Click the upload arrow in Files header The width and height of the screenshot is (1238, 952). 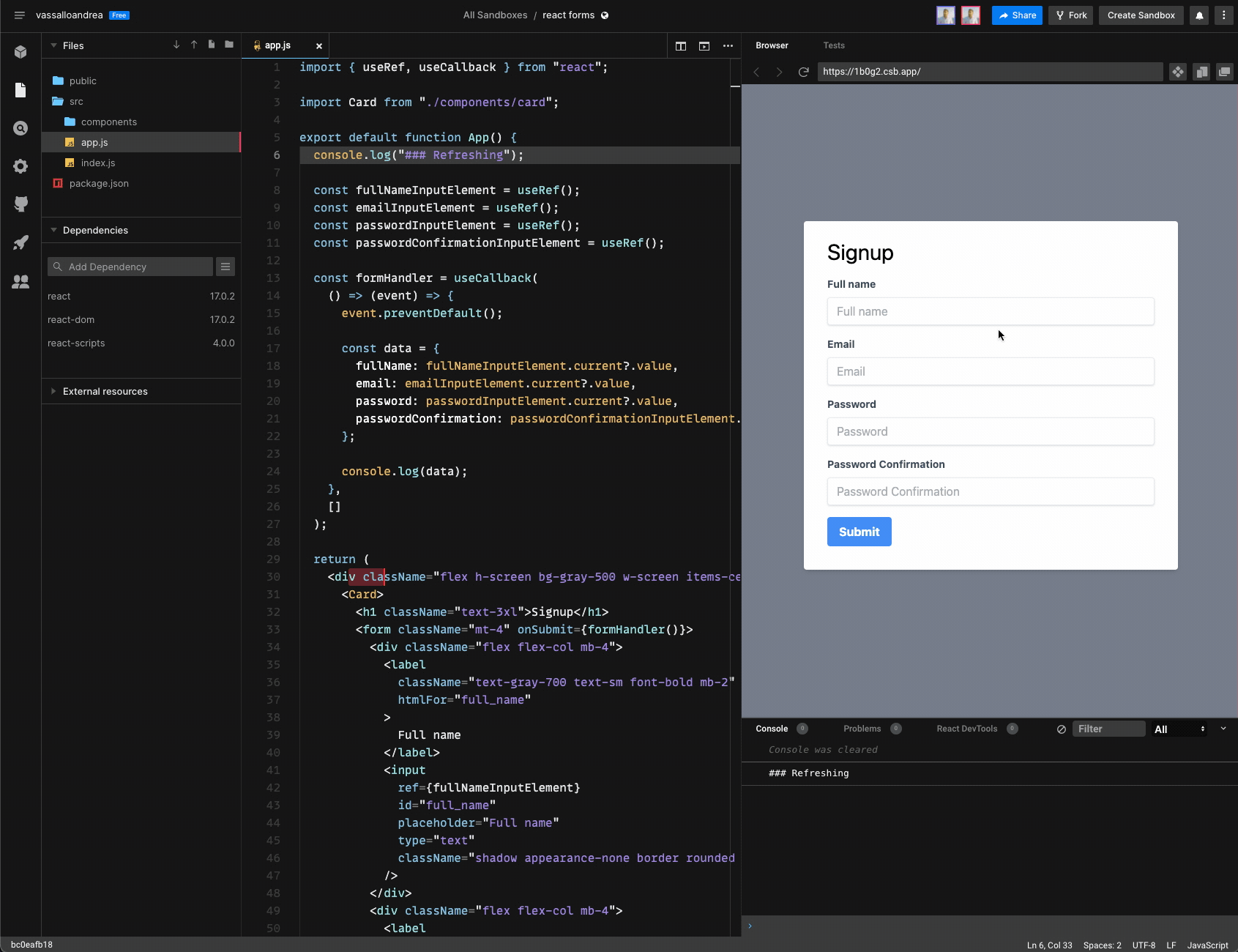point(194,45)
